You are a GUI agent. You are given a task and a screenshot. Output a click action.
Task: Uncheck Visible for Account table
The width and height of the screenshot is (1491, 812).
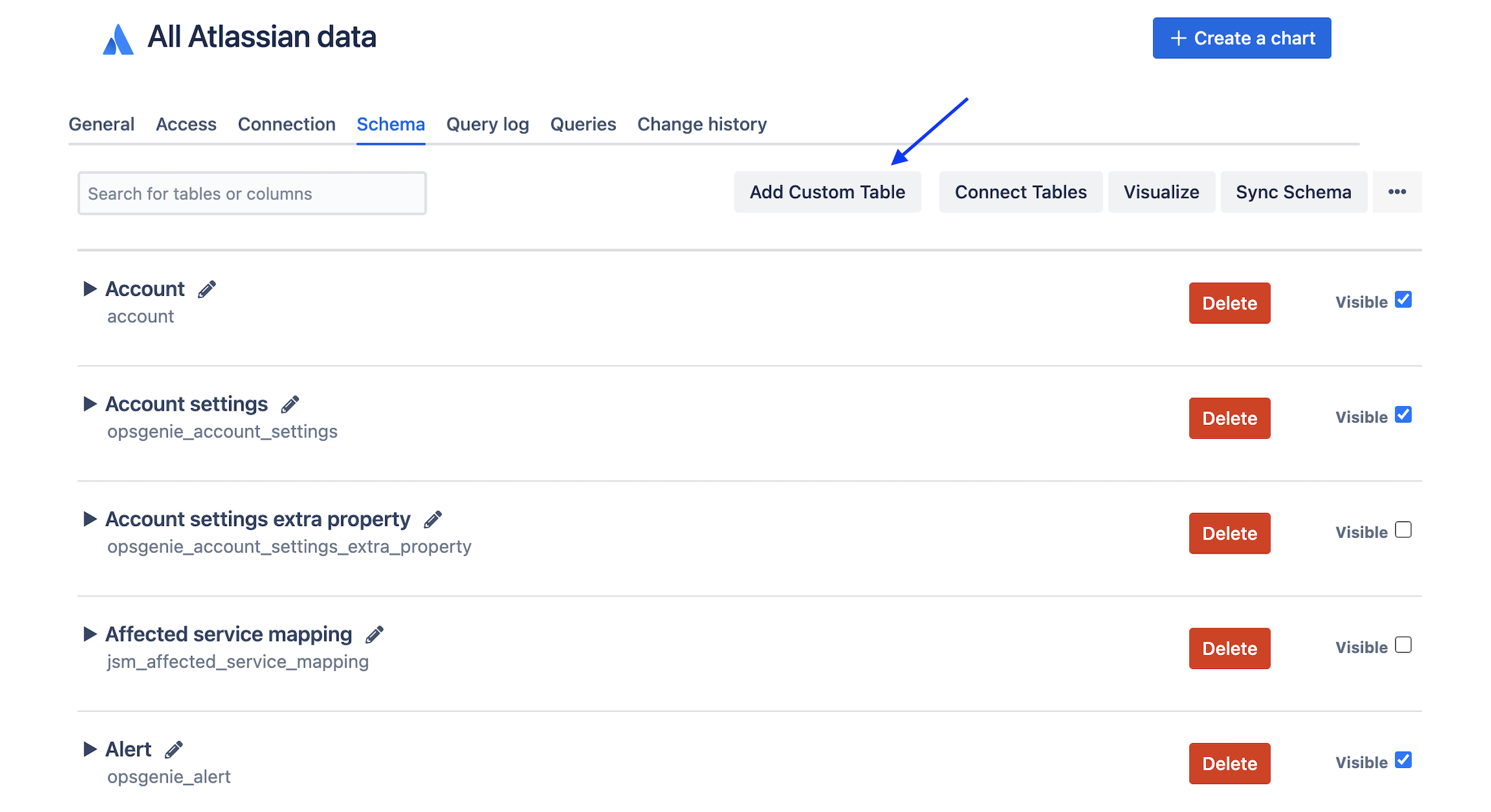point(1403,300)
